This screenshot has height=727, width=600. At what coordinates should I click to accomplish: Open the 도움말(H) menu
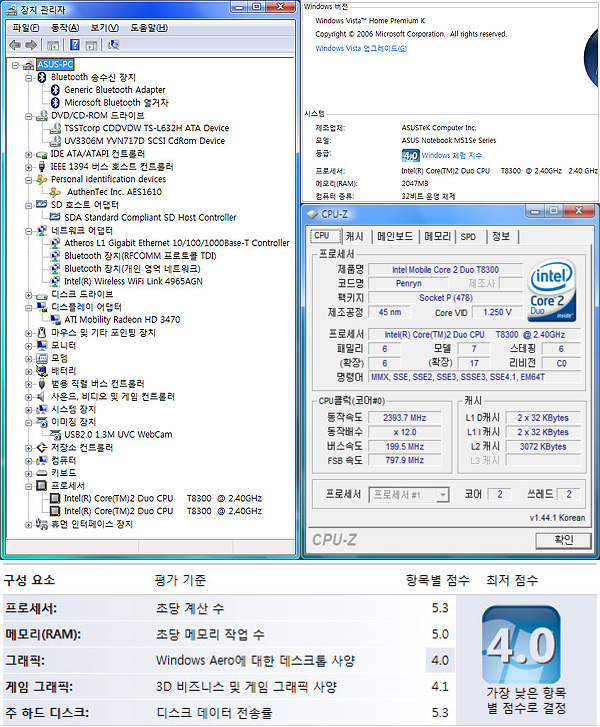point(149,28)
